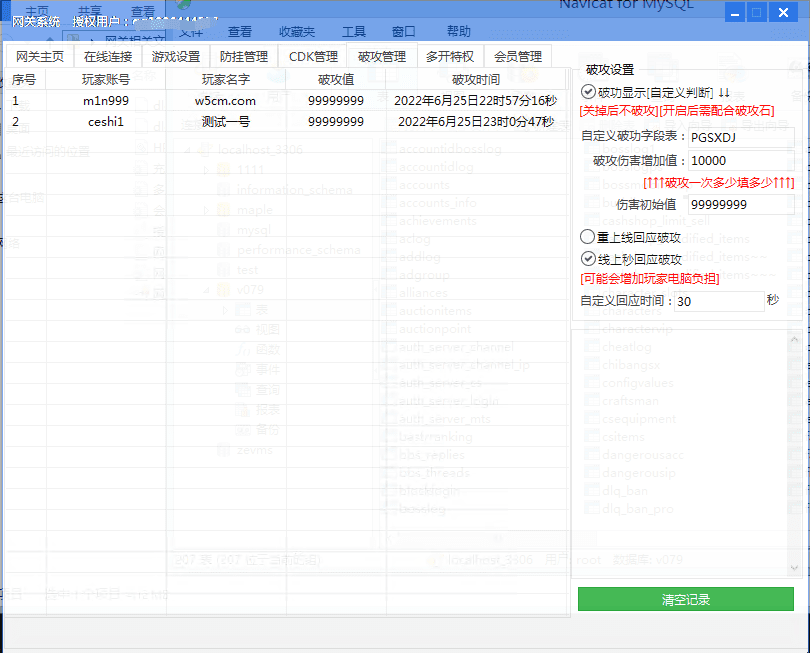Viewport: 810px width, 653px height.
Task: Switch to the 会员管理 tab
Action: 518,56
